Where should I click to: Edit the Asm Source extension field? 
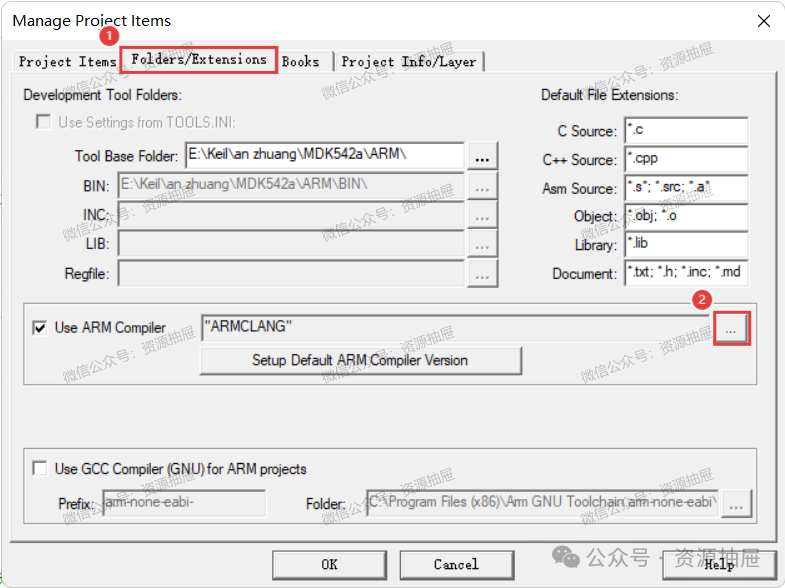[686, 188]
